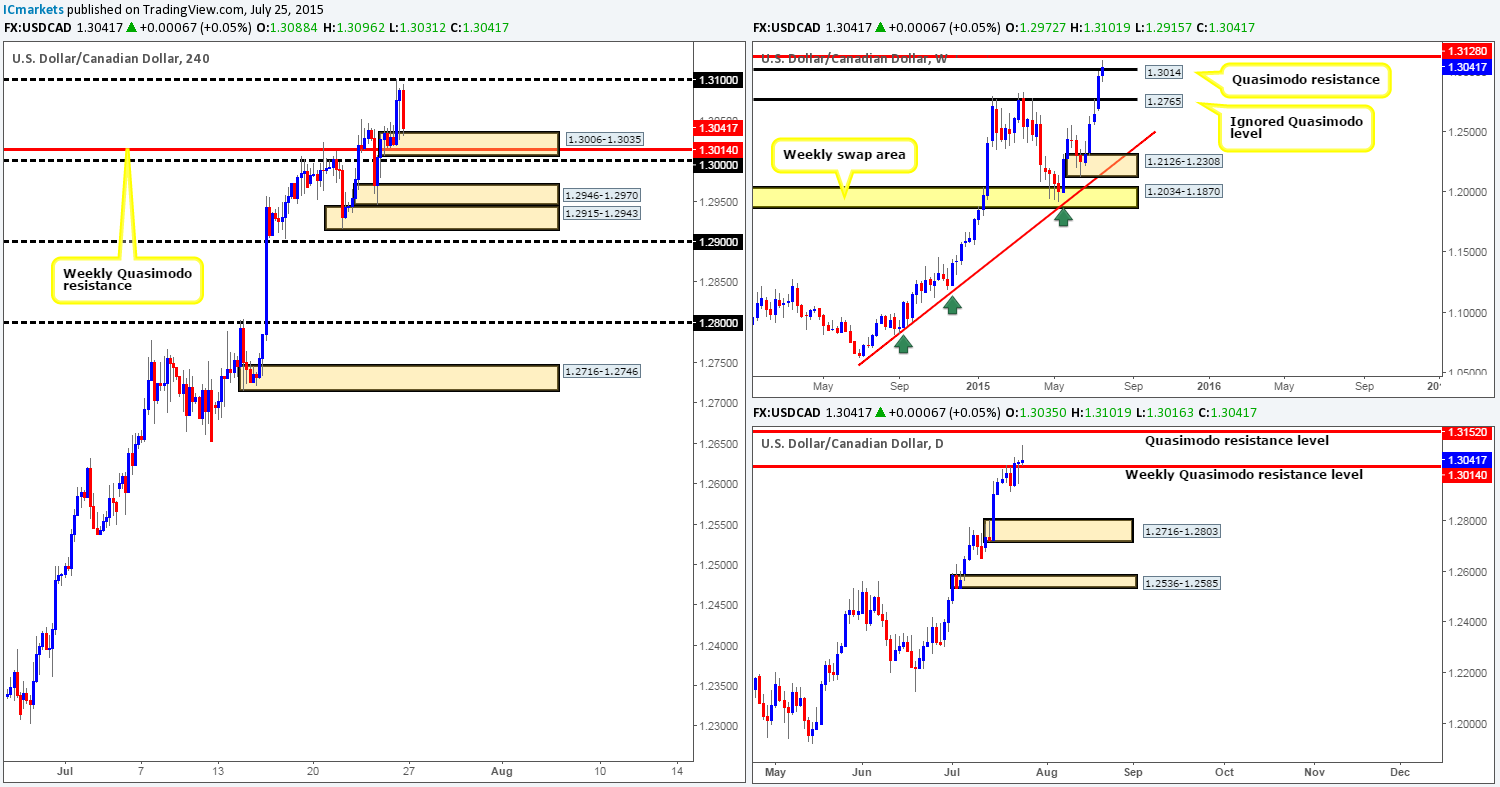The image size is (1500, 787).
Task: Click the Oct date label on daily chart
Action: [1222, 772]
